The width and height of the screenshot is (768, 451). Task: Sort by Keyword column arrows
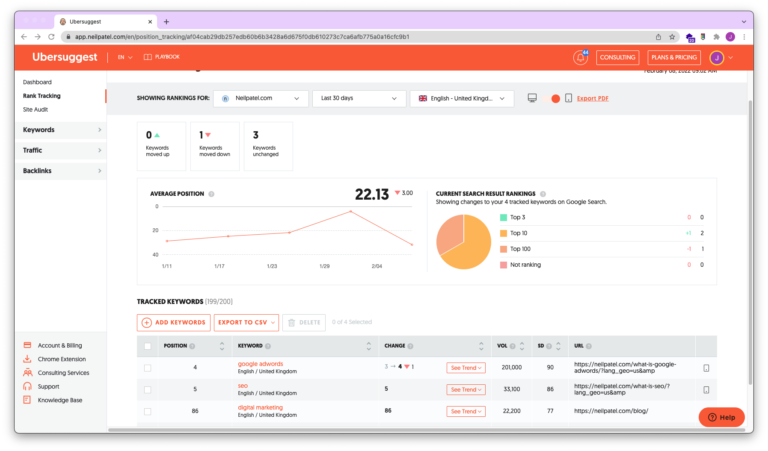369,346
